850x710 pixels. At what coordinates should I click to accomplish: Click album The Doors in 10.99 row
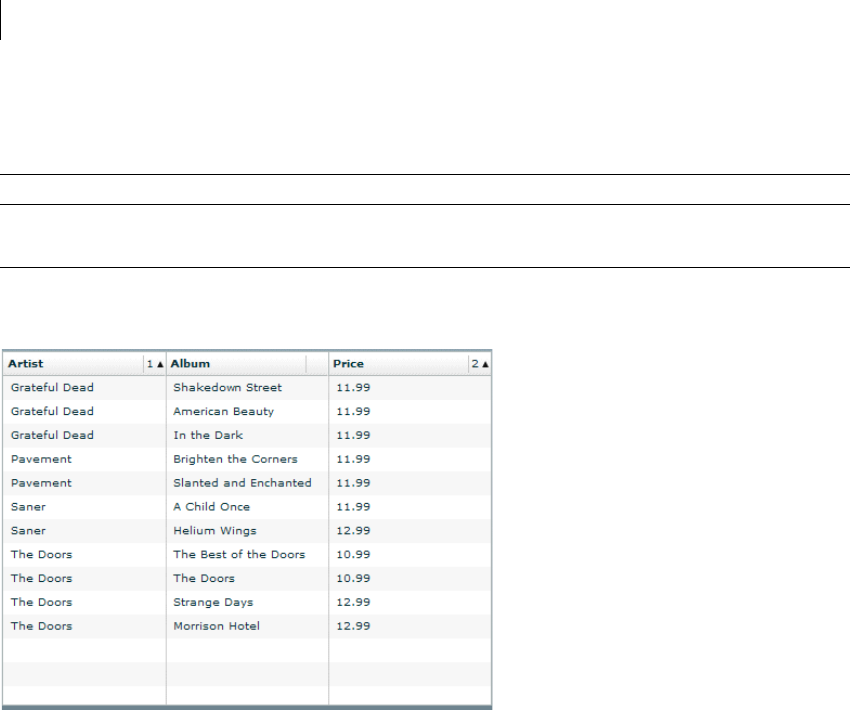pos(204,578)
